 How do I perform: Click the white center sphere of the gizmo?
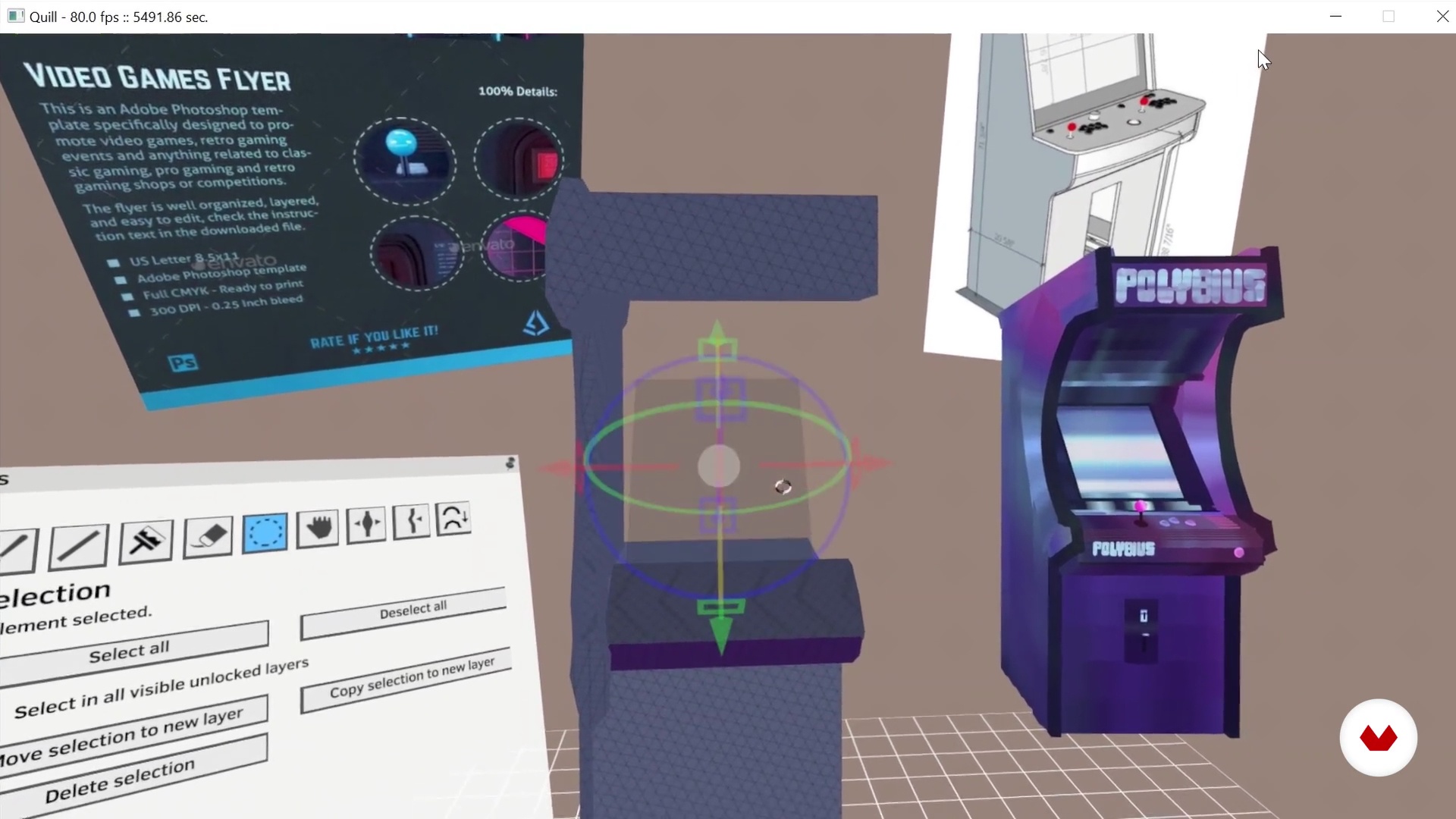pos(719,466)
